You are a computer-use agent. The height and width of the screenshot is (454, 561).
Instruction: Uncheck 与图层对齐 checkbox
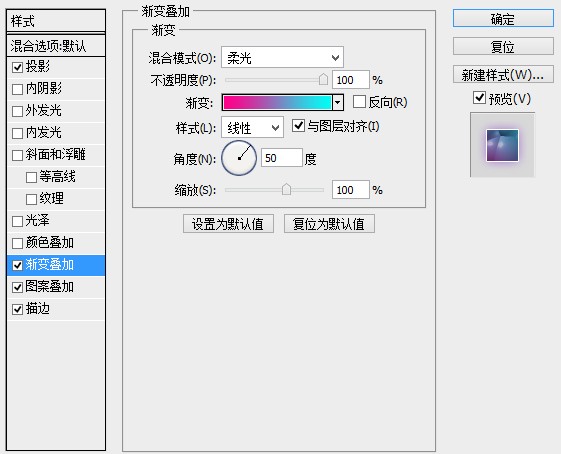(298, 126)
